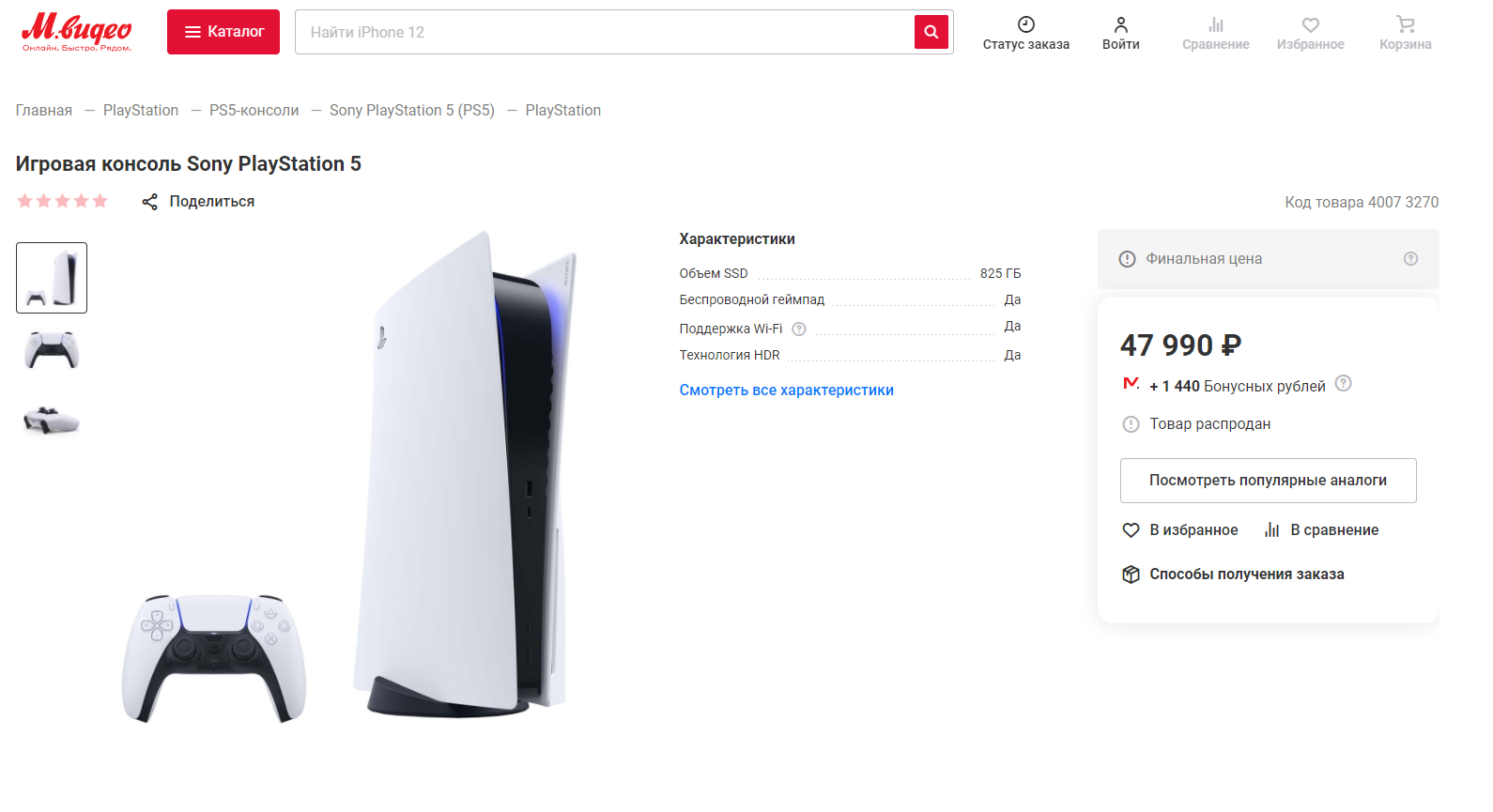1493x812 pixels.
Task: Add product В сравнение
Action: tap(1322, 530)
